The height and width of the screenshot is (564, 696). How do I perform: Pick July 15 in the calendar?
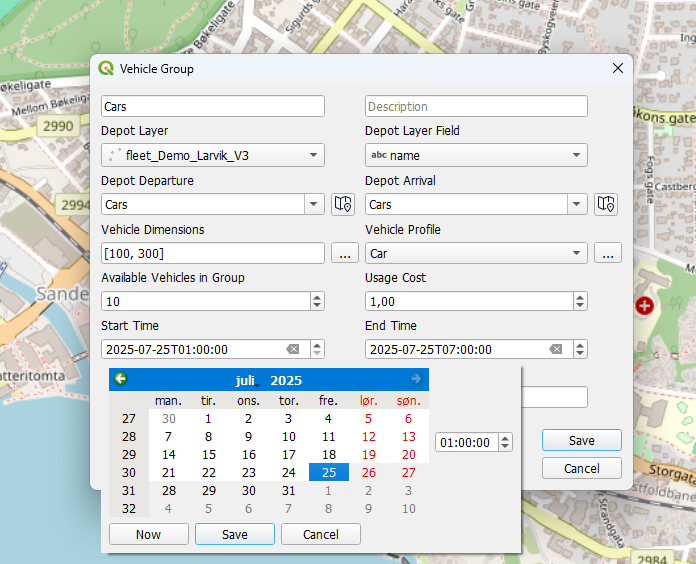(208, 454)
